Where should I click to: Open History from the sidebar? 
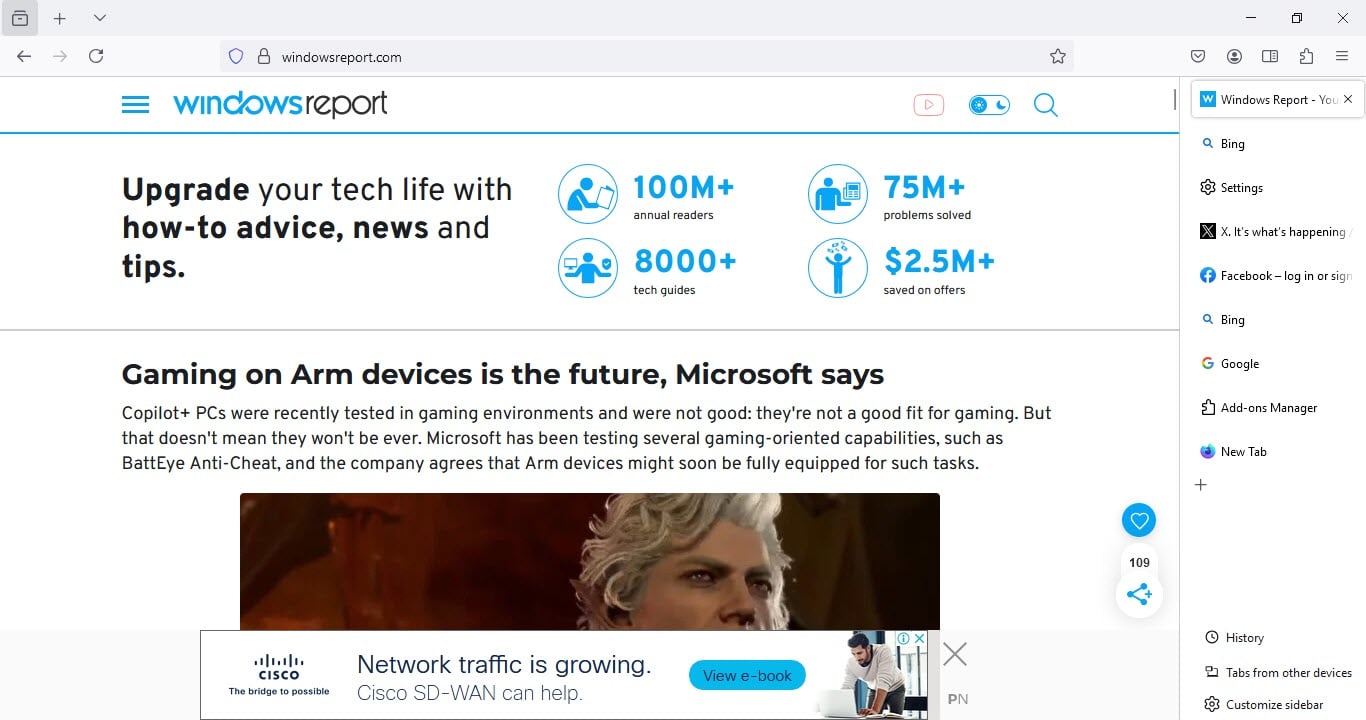pos(1235,638)
